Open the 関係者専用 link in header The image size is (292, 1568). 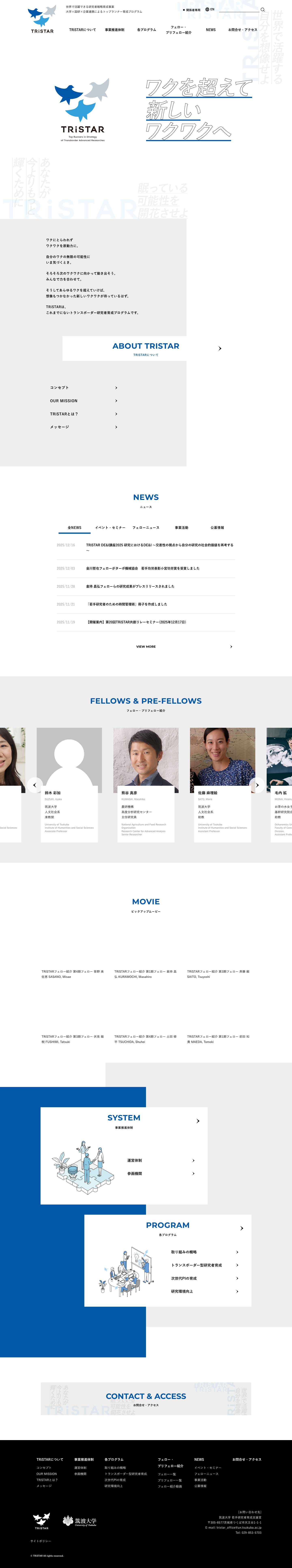(192, 10)
